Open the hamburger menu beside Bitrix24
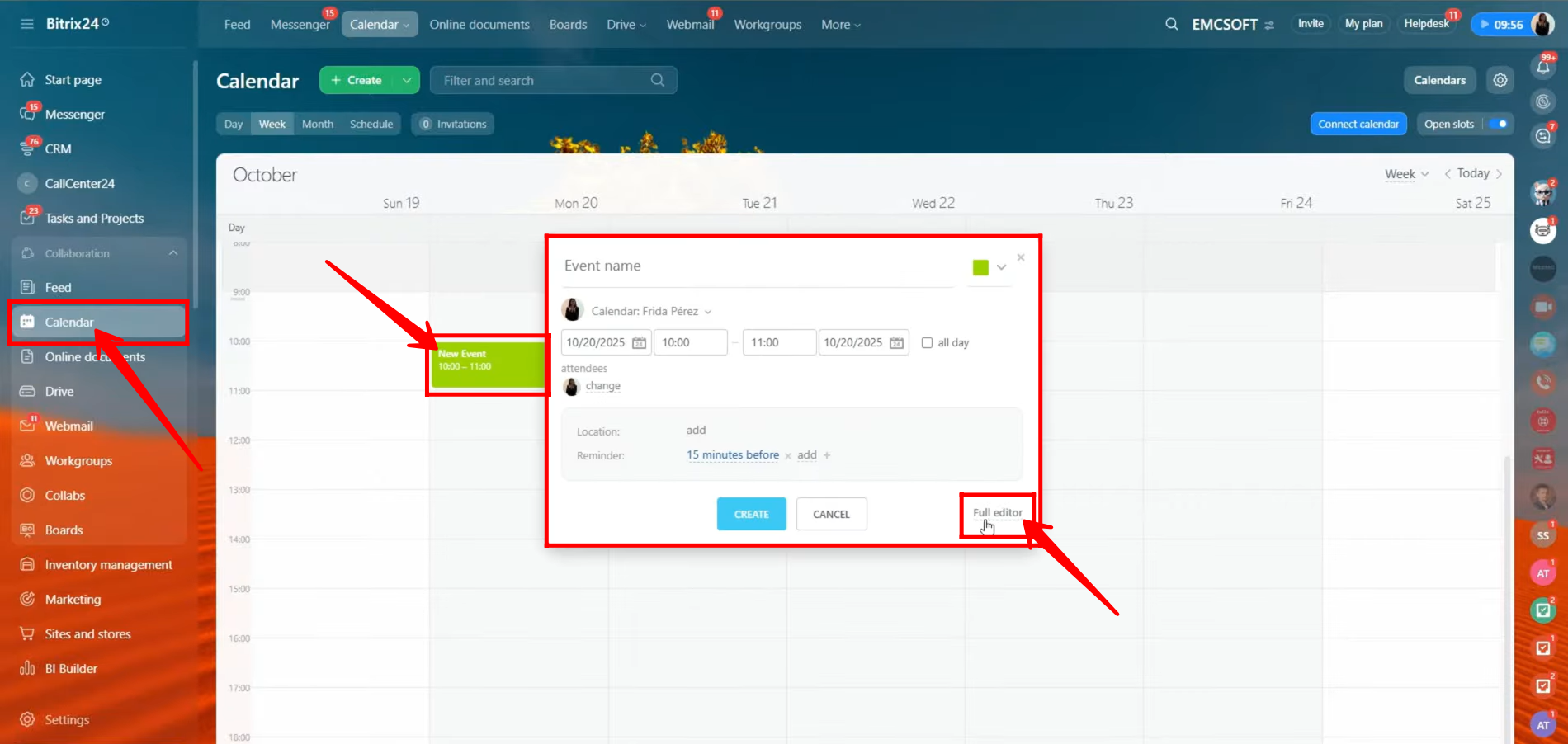 (x=27, y=24)
